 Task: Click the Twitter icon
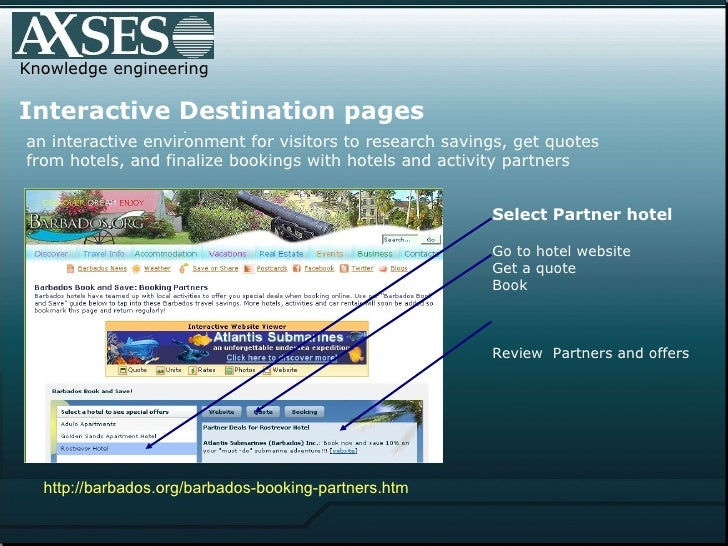[344, 268]
